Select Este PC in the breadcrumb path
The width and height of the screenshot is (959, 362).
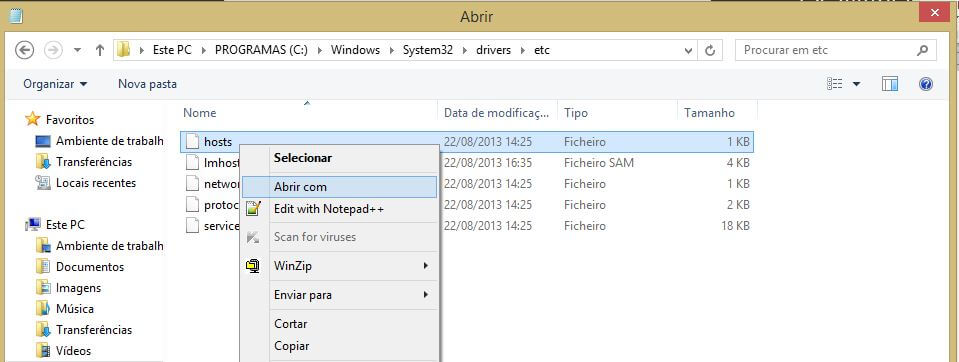(x=172, y=50)
